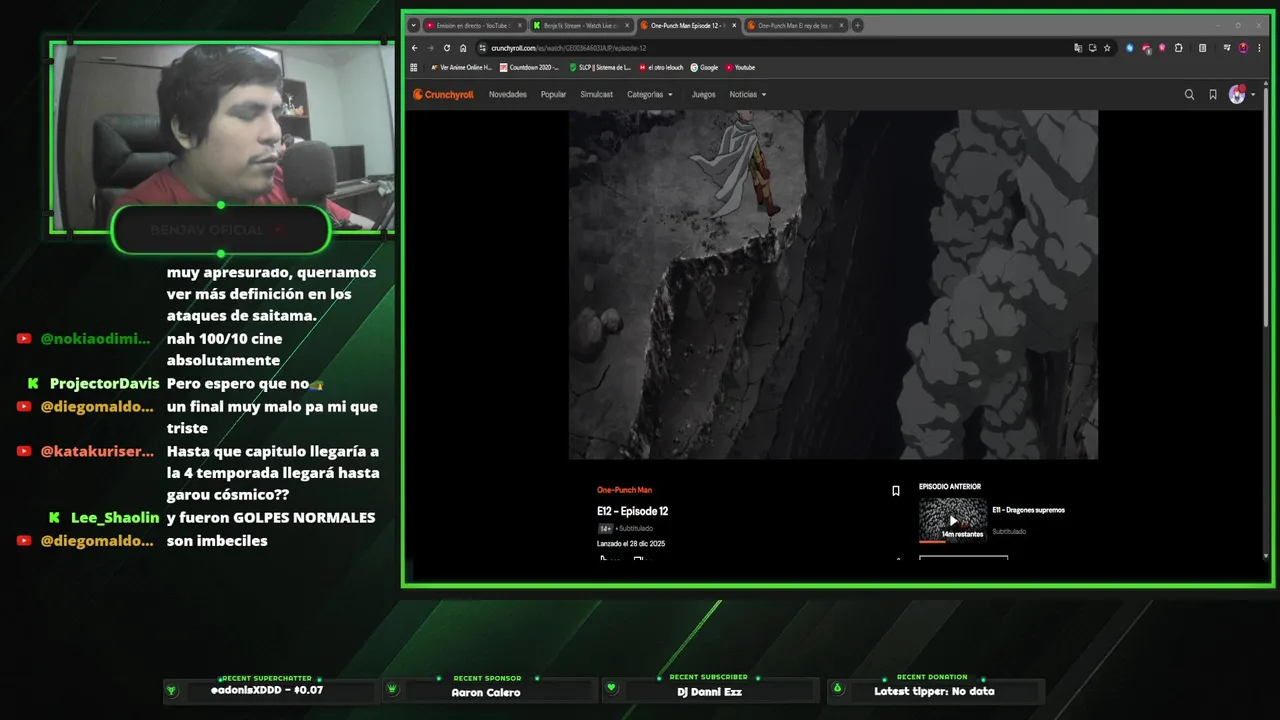Image resolution: width=1280 pixels, height=720 pixels.
Task: Expand the Categorías dropdown
Action: coord(650,95)
